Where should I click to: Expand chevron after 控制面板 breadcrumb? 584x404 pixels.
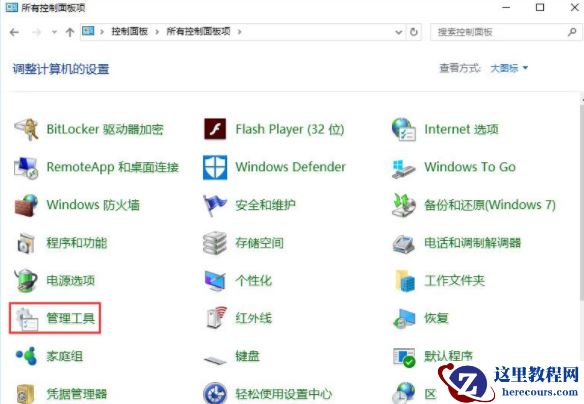157,32
